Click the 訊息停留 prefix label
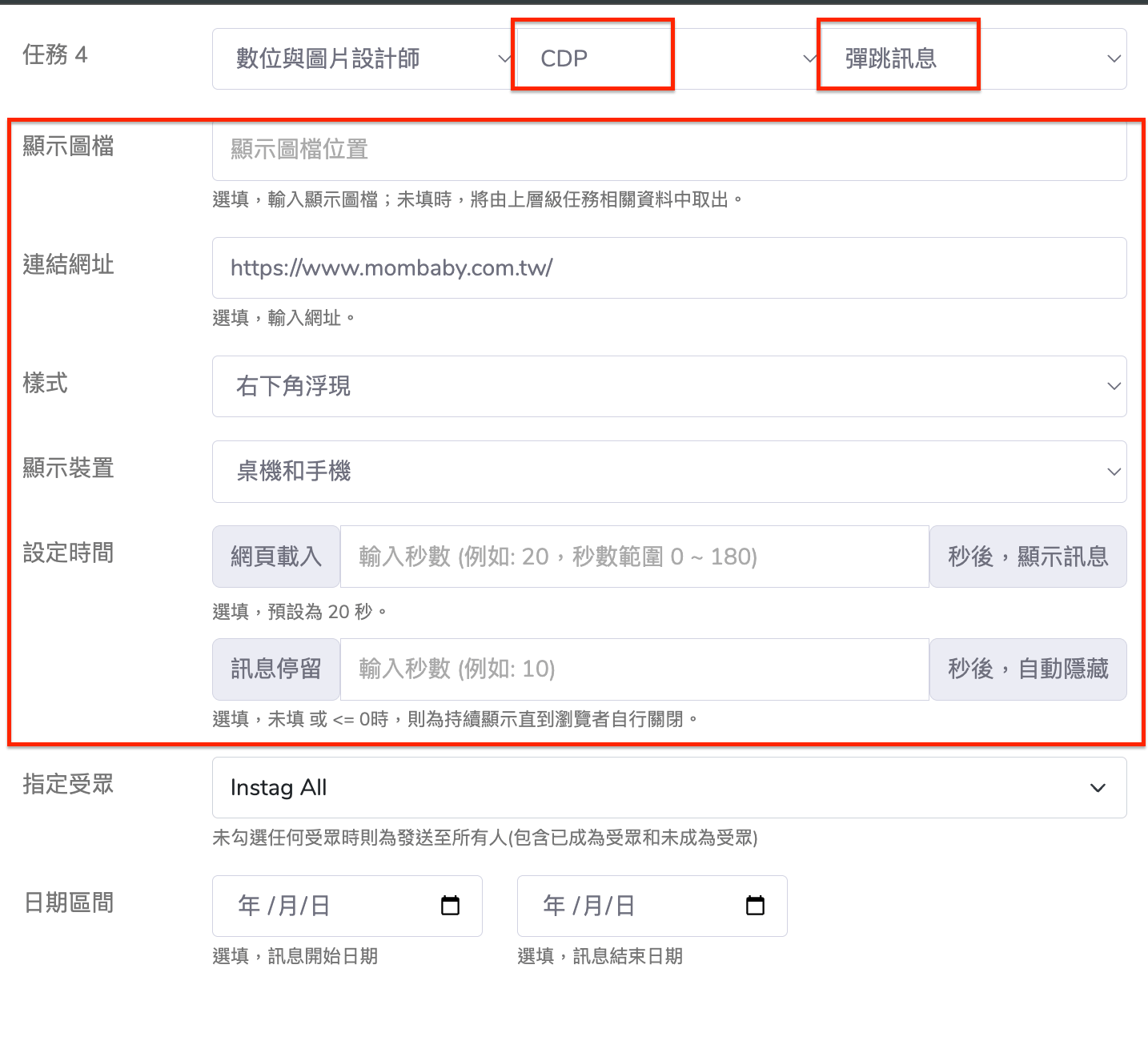 click(x=276, y=669)
